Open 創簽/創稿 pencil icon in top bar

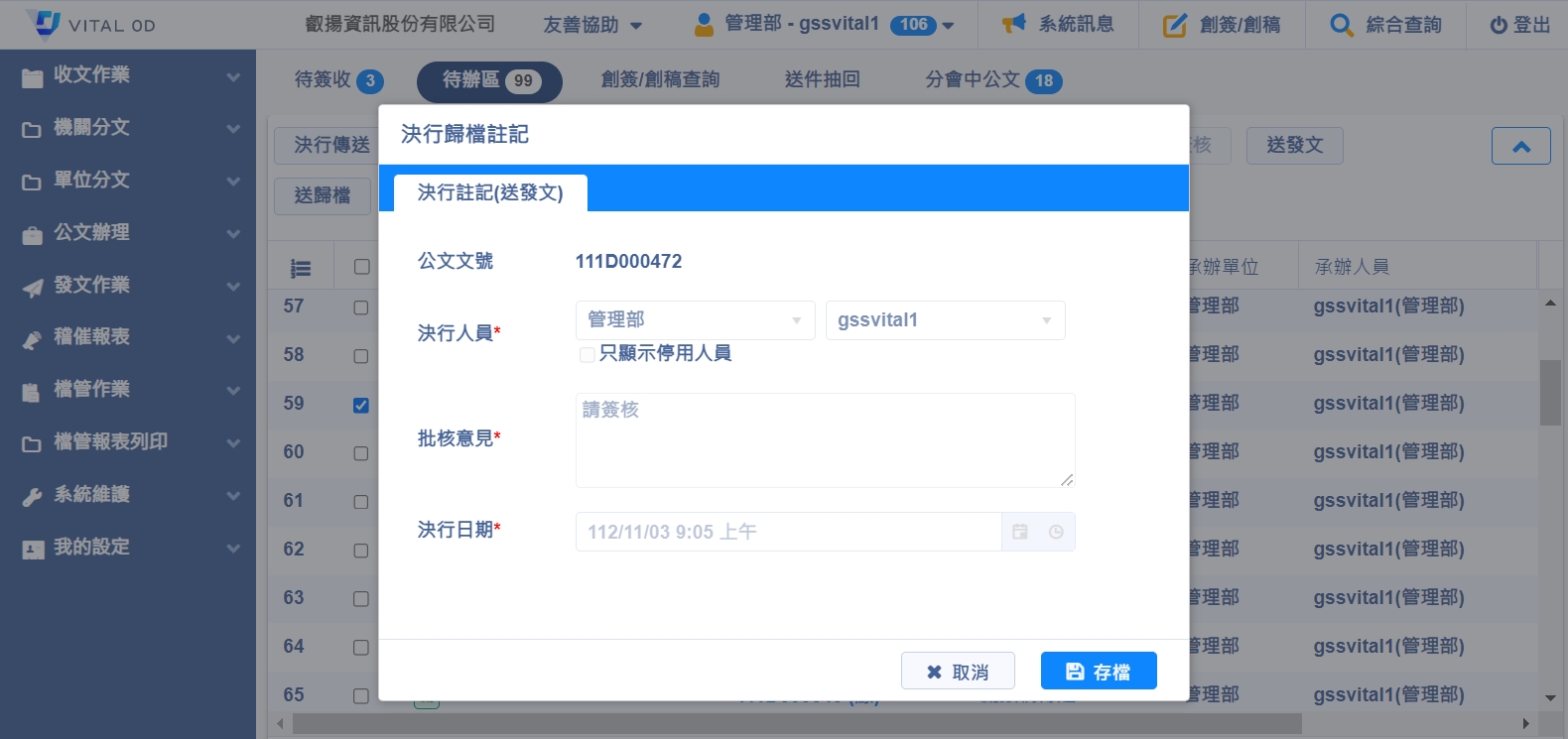(x=1175, y=25)
